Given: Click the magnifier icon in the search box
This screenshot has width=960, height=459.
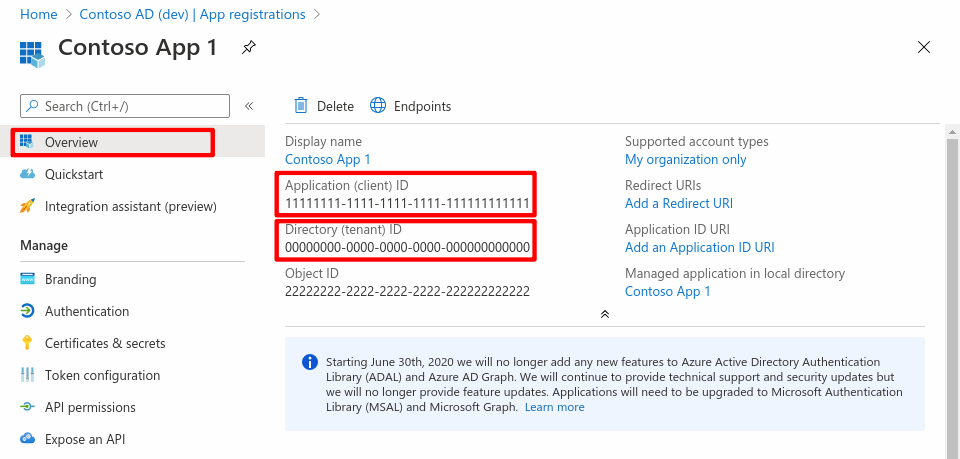Looking at the screenshot, I should click(x=32, y=106).
